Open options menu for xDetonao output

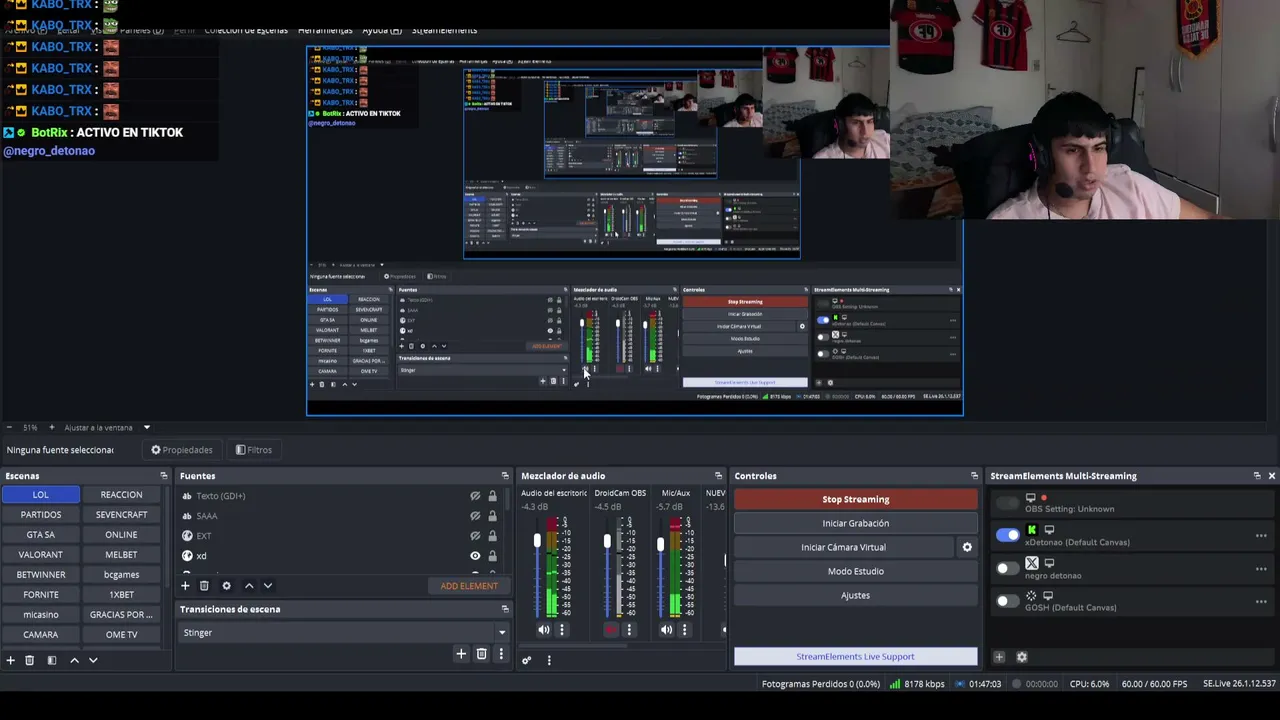tap(1261, 536)
